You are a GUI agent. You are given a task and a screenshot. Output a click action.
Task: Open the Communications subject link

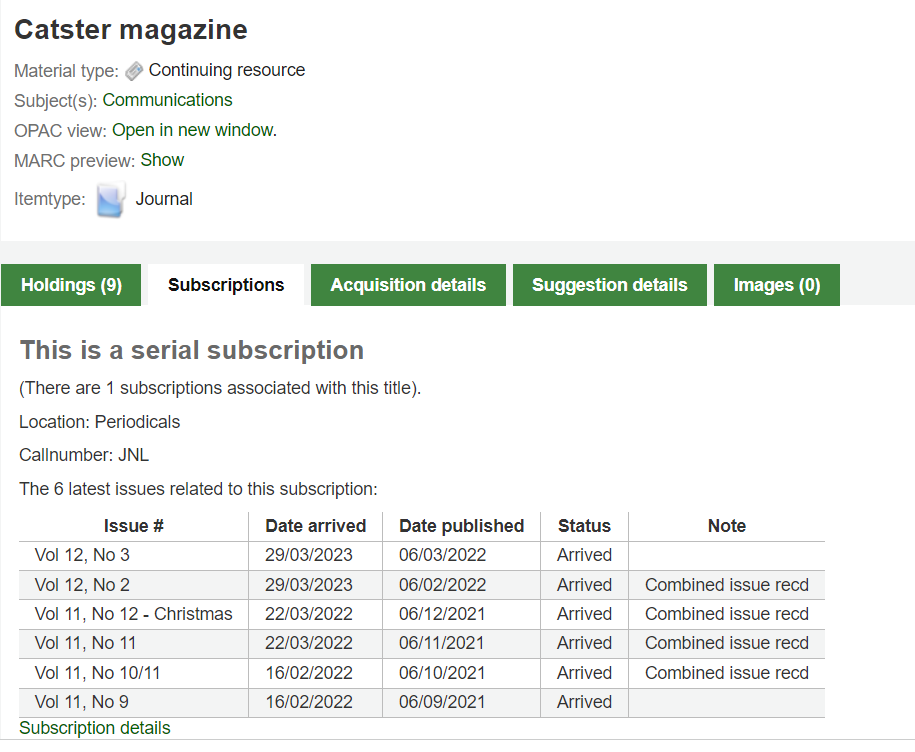click(167, 100)
